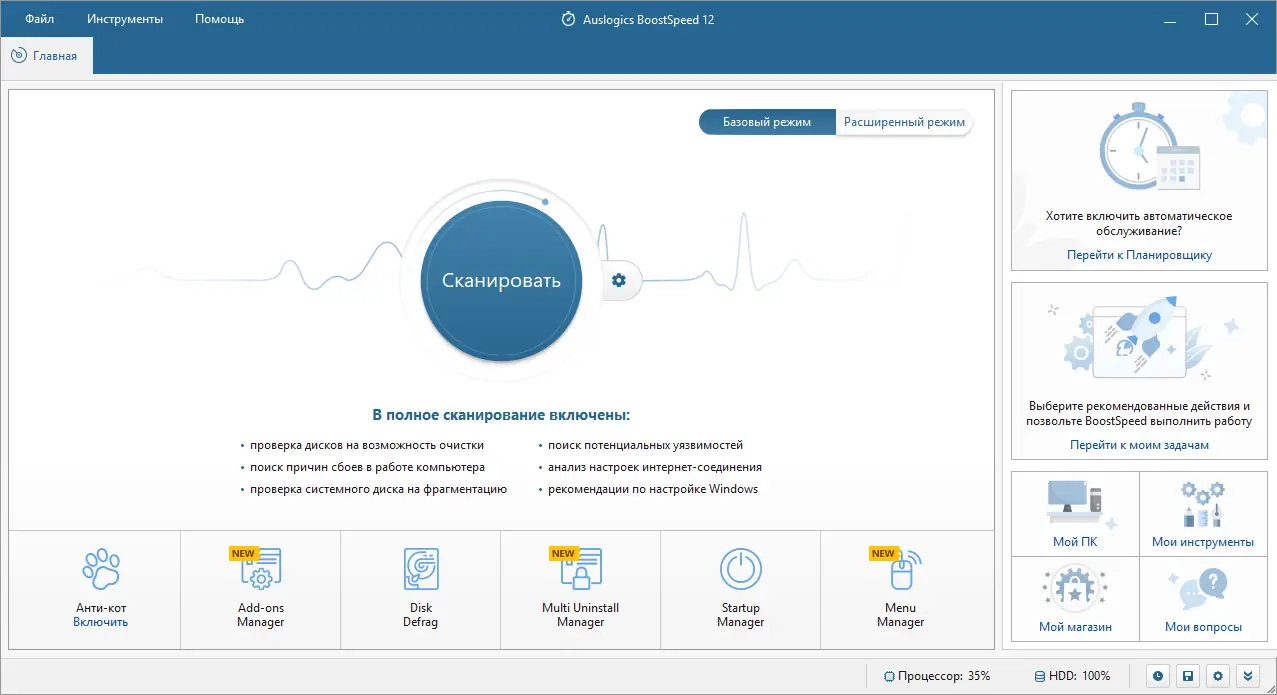Click the HDD: 100% indicator

click(x=1072, y=676)
